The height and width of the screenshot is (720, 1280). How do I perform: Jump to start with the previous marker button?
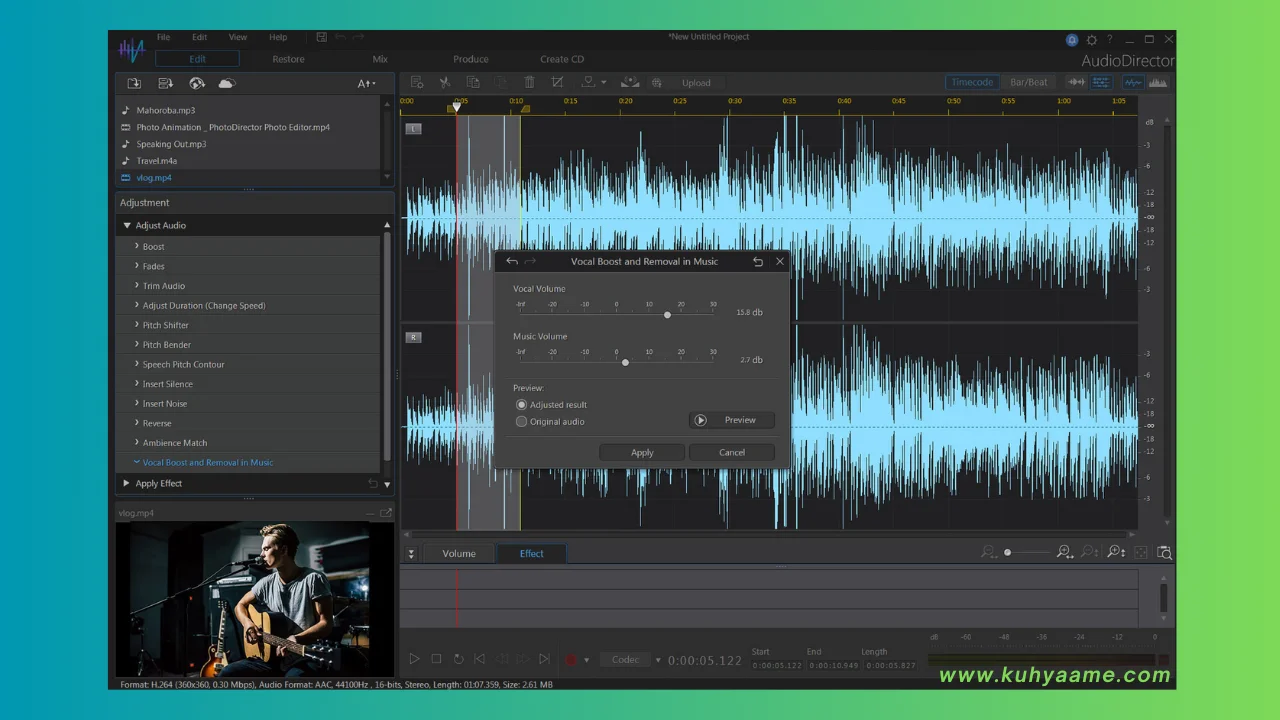(x=479, y=659)
